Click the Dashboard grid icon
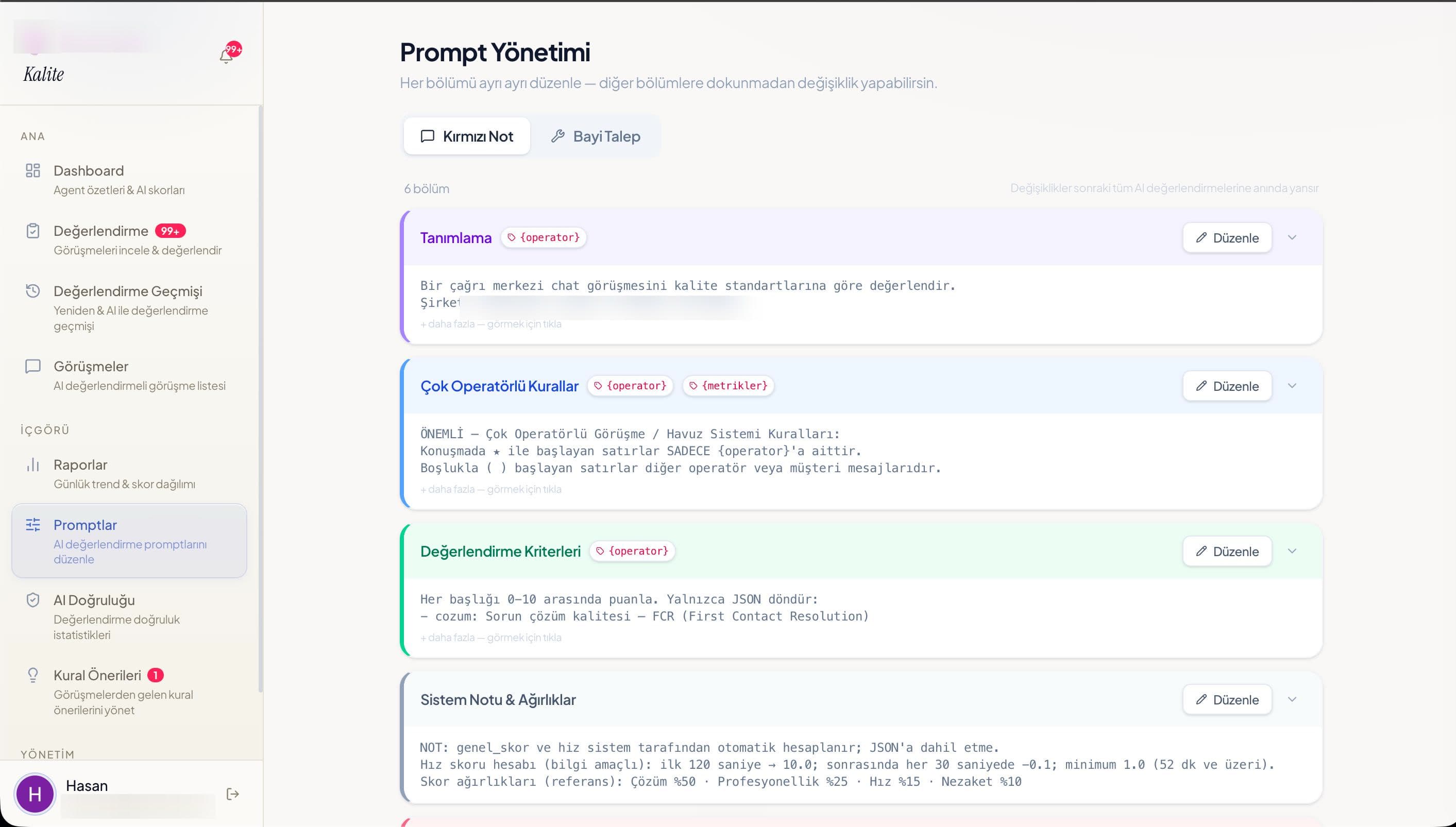Image resolution: width=1456 pixels, height=827 pixels. 33,170
